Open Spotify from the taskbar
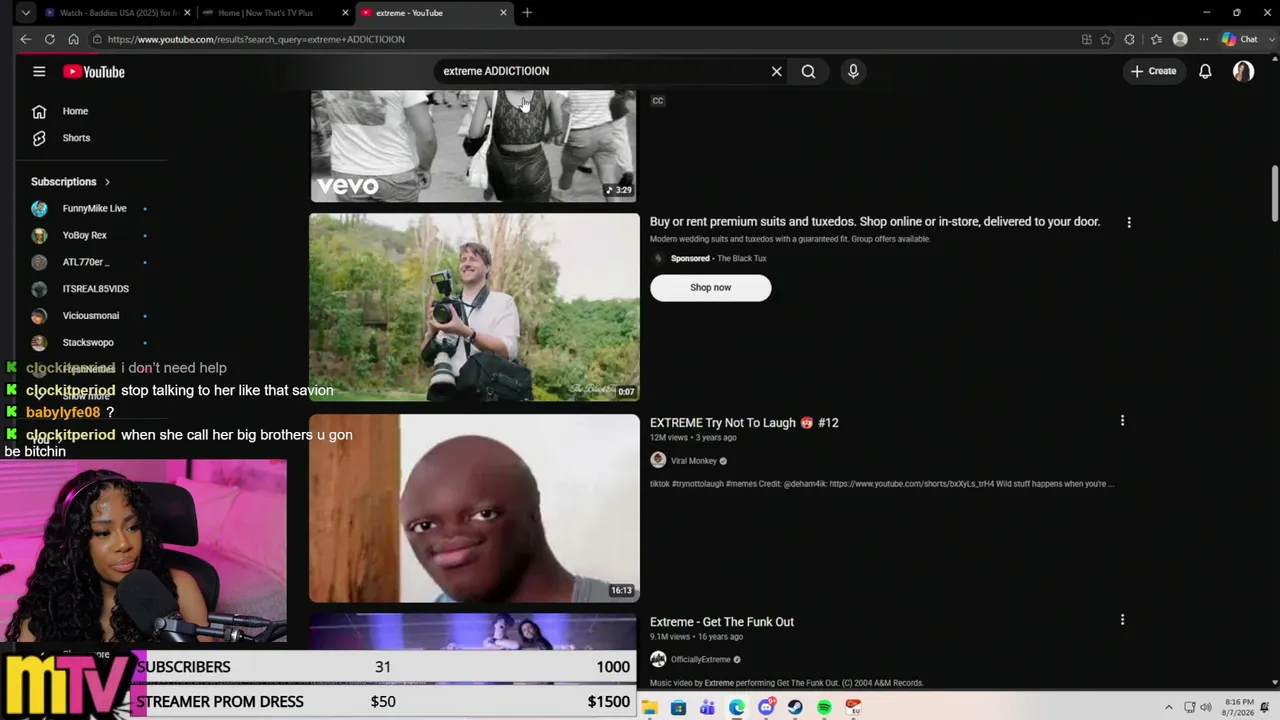This screenshot has height=720, width=1280. pos(824,708)
